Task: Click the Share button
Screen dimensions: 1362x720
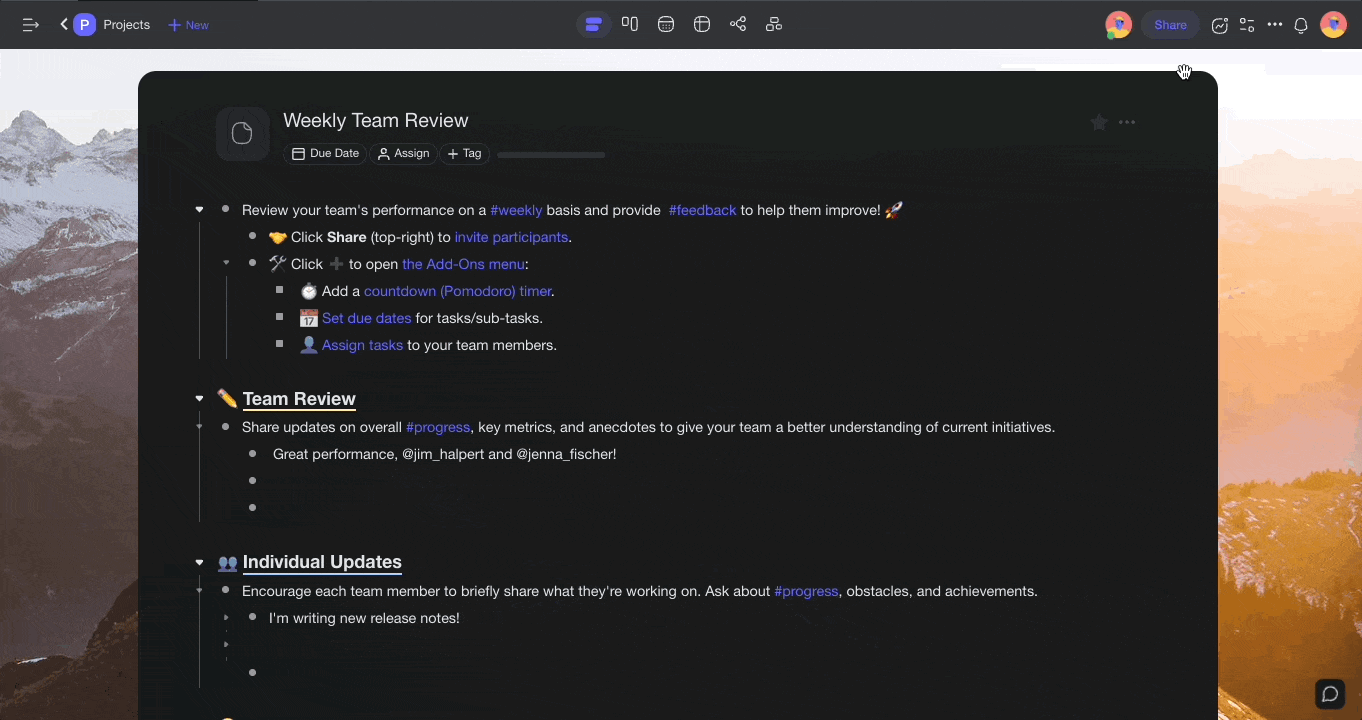Action: (x=1169, y=24)
